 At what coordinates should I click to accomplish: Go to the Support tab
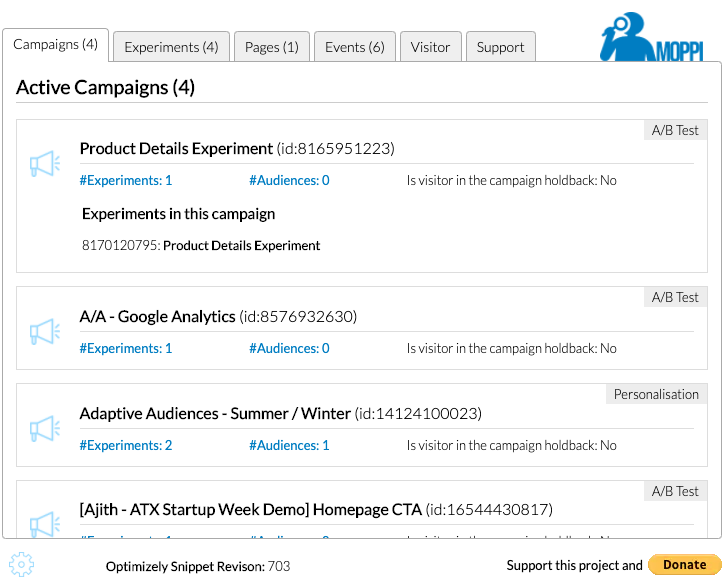[500, 47]
